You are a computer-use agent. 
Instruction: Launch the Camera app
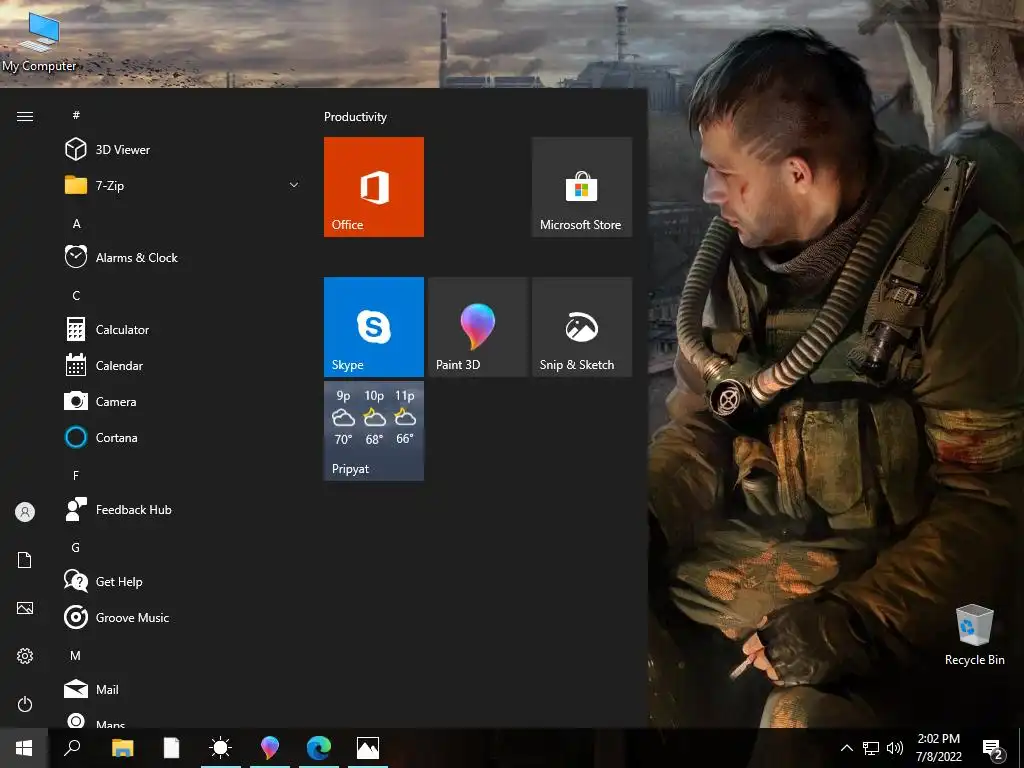pyautogui.click(x=181, y=401)
